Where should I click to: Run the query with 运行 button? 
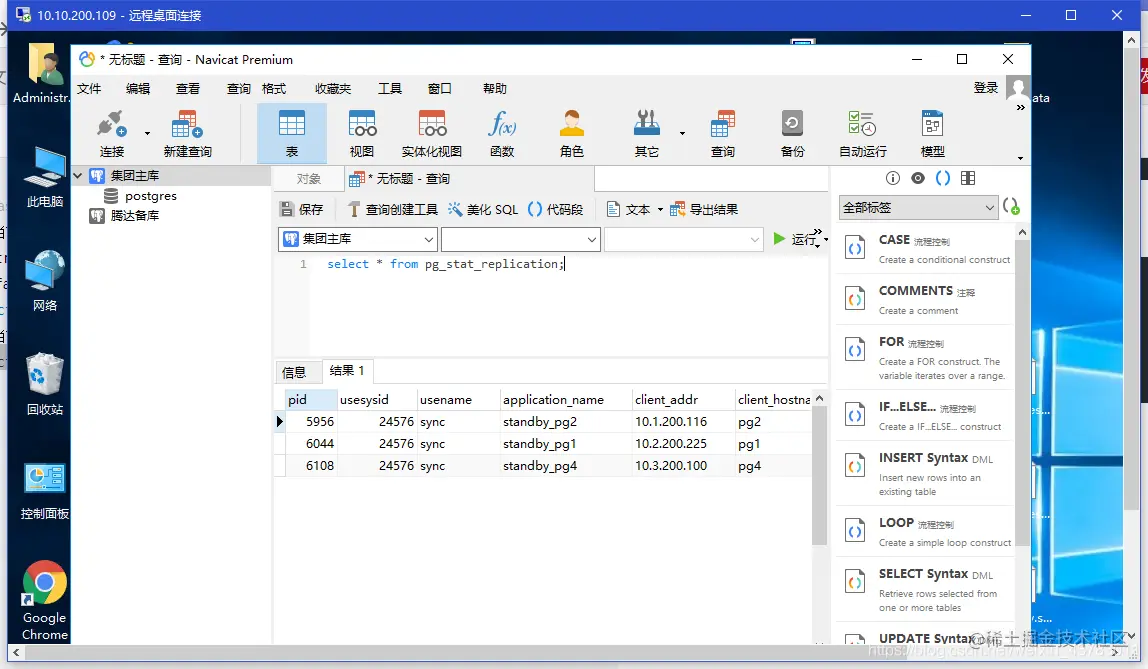[x=797, y=239]
